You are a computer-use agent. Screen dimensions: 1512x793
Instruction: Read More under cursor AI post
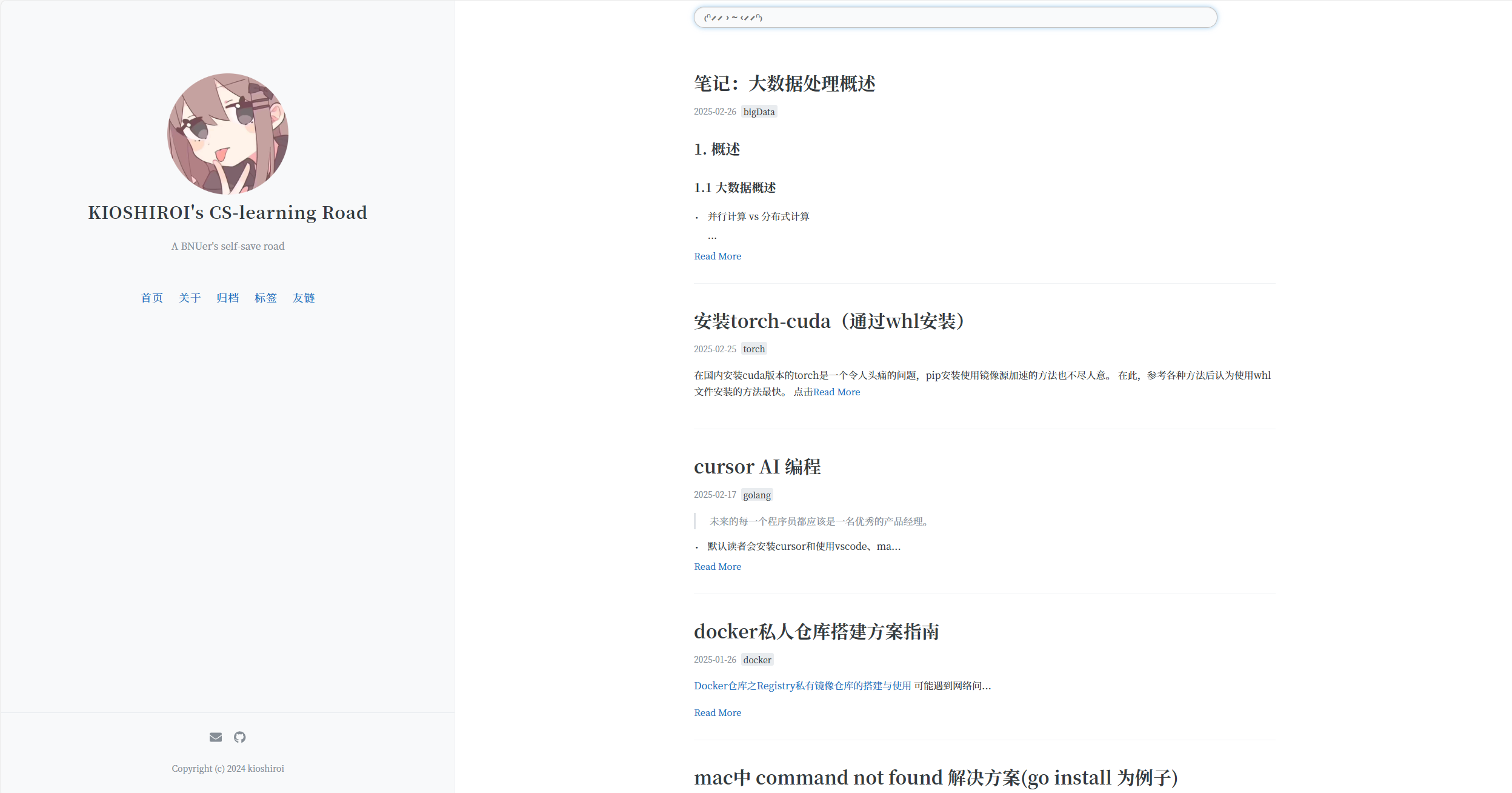718,567
